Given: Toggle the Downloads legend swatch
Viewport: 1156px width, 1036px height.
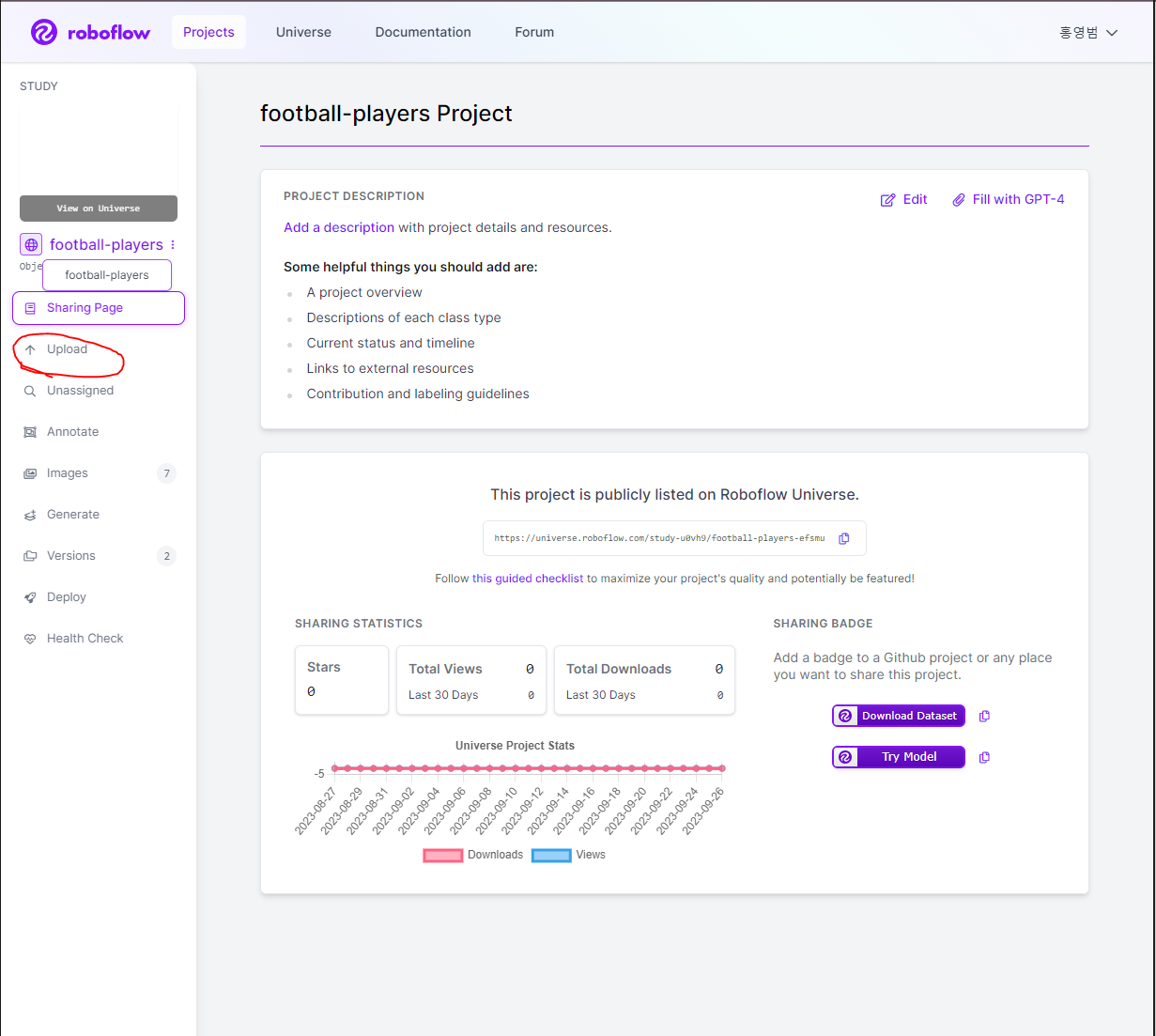Looking at the screenshot, I should pyautogui.click(x=443, y=856).
